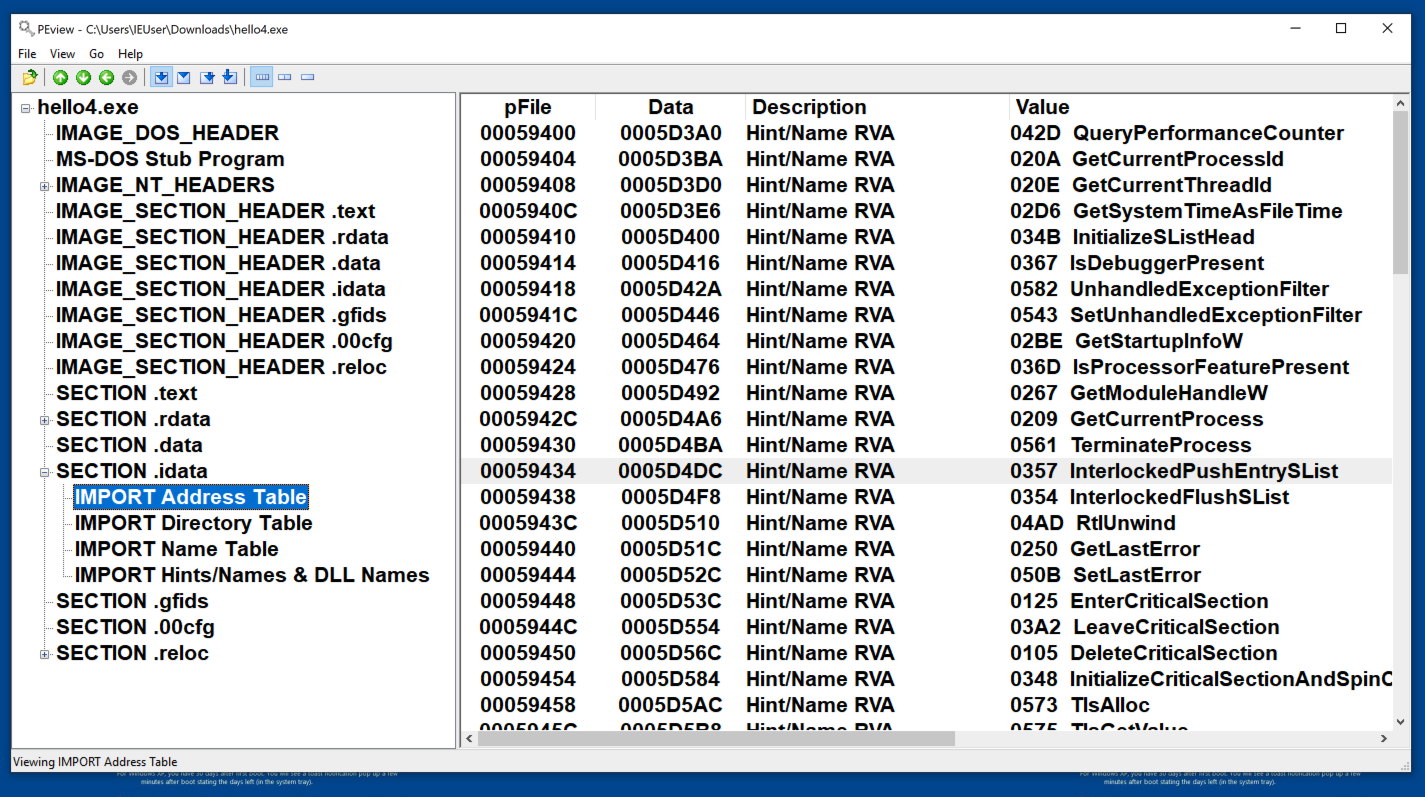Click the vertical scrollbar up arrow
The width and height of the screenshot is (1425, 797).
pyautogui.click(x=1400, y=102)
